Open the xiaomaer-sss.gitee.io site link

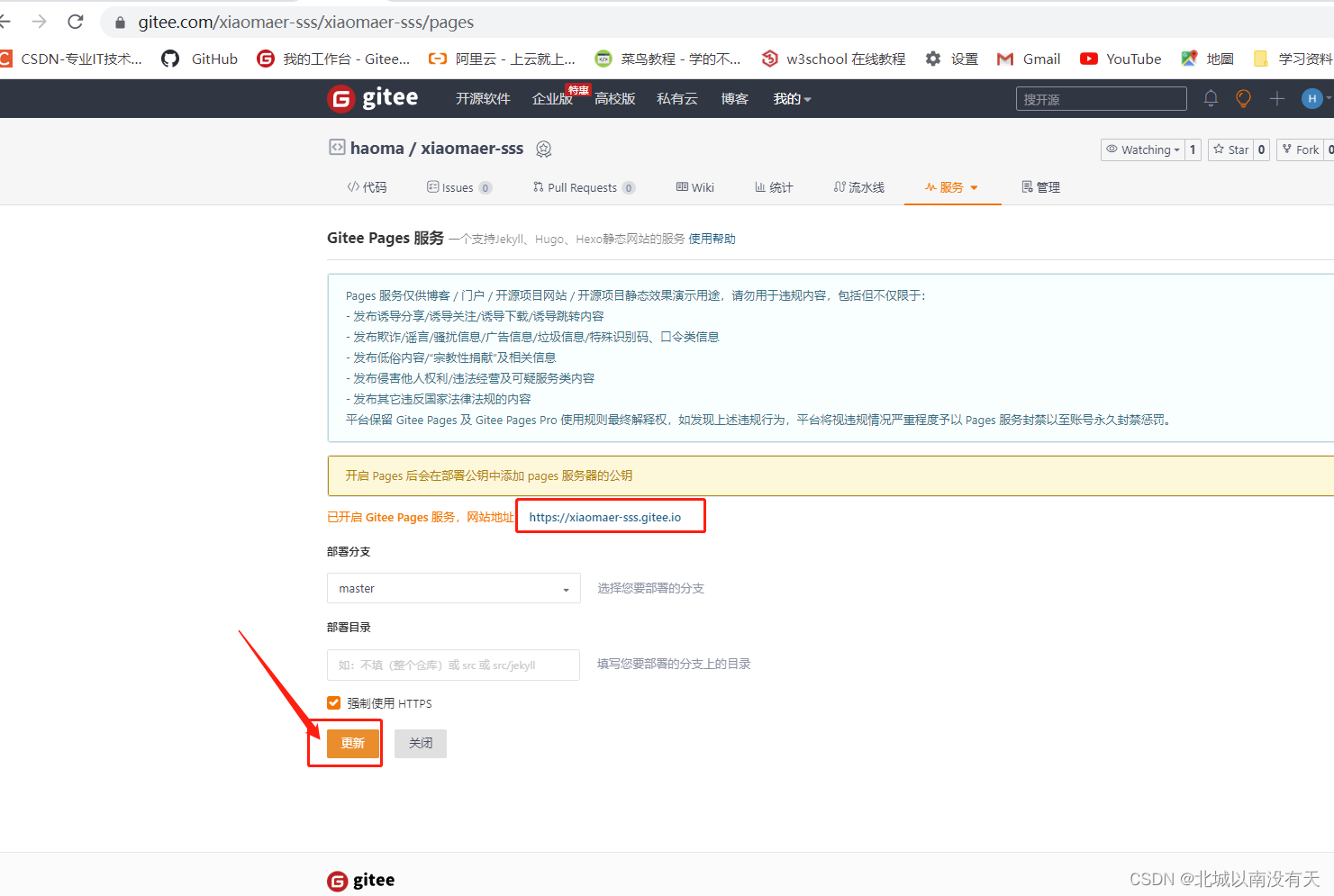pyautogui.click(x=605, y=517)
